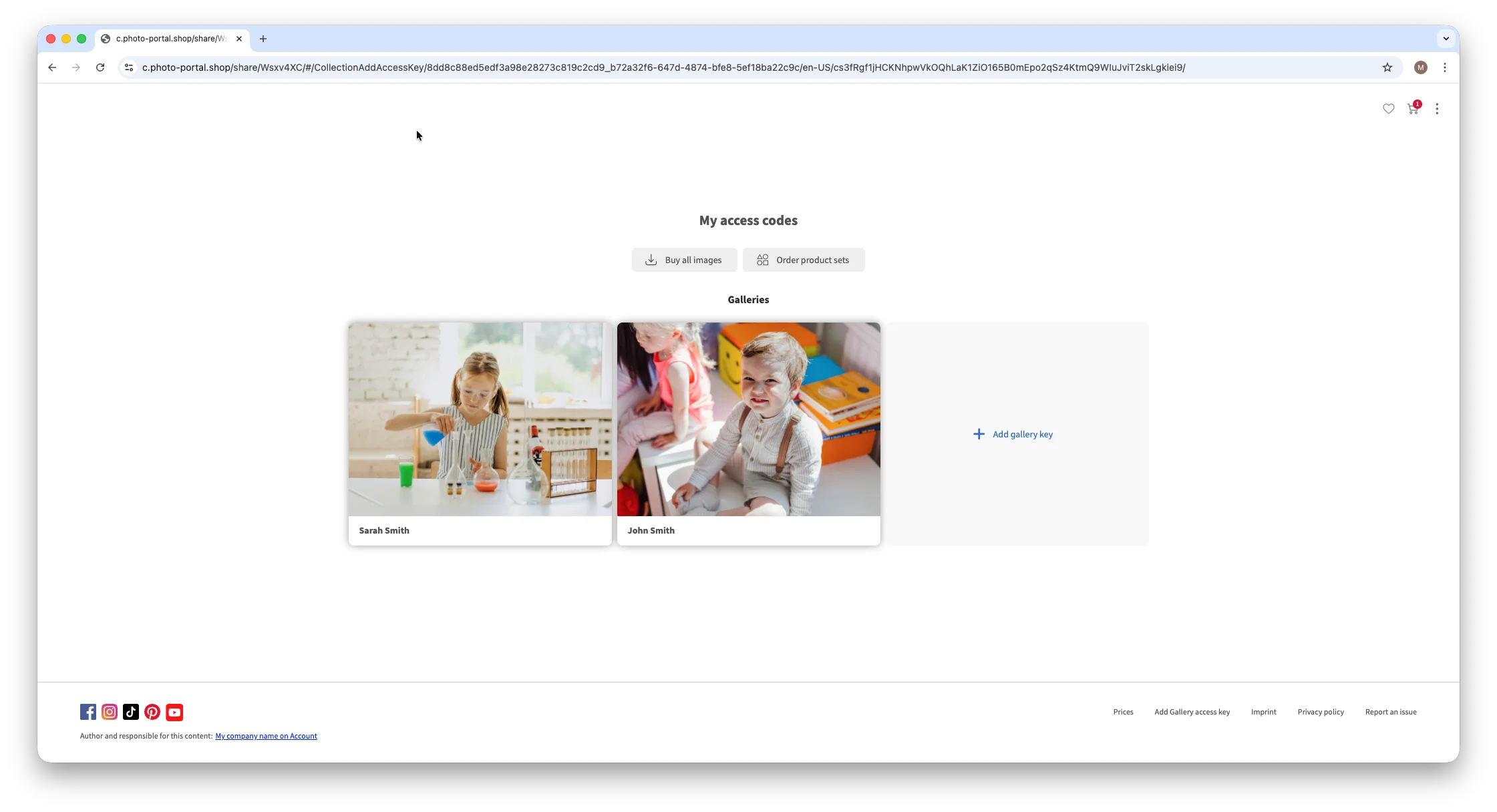1497x812 pixels.
Task: Click the YouTube icon in footer
Action: (174, 712)
